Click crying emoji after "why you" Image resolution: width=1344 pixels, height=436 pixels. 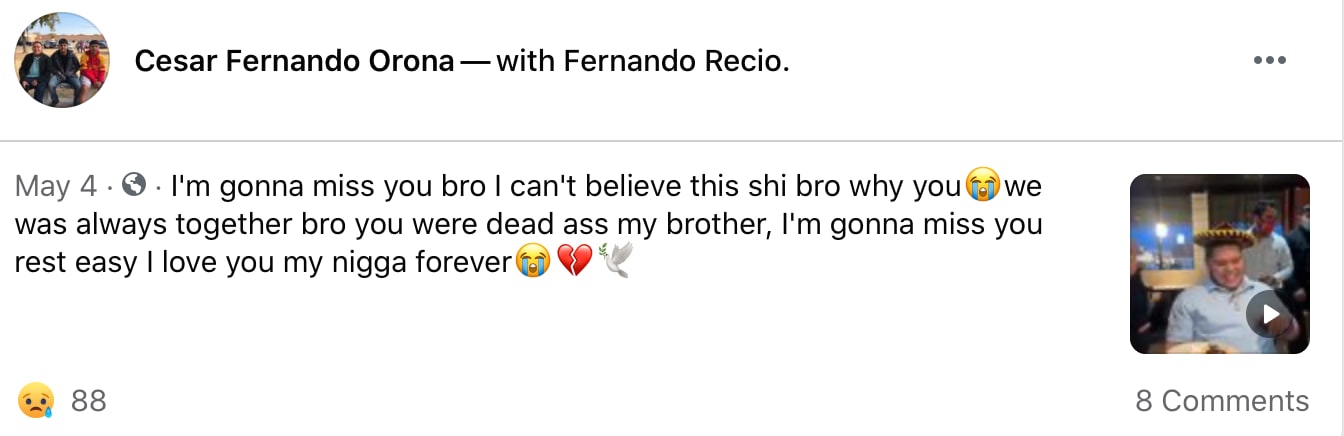coord(983,187)
